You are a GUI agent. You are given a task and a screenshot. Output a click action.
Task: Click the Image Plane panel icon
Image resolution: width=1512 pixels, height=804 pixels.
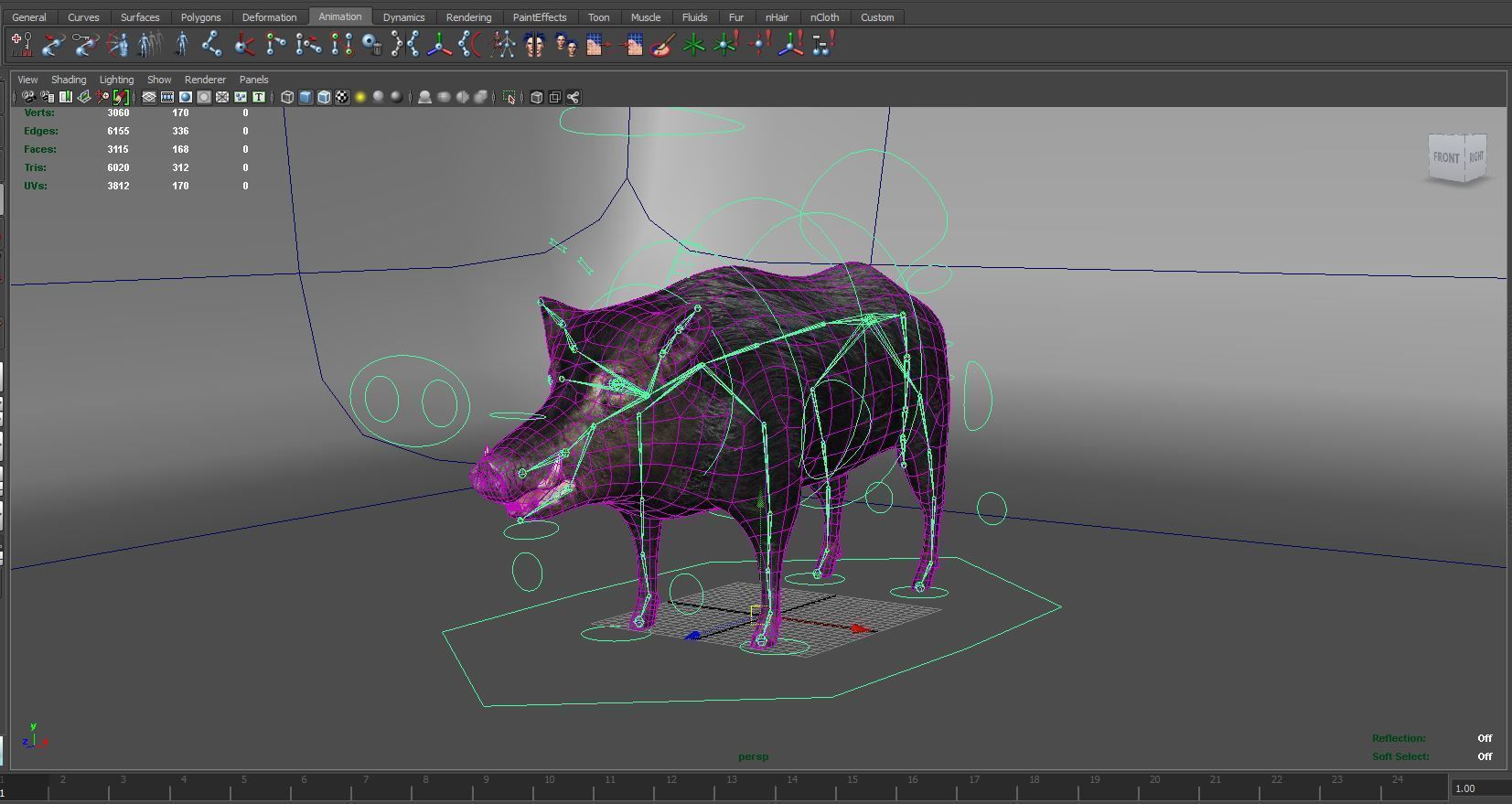coord(83,97)
